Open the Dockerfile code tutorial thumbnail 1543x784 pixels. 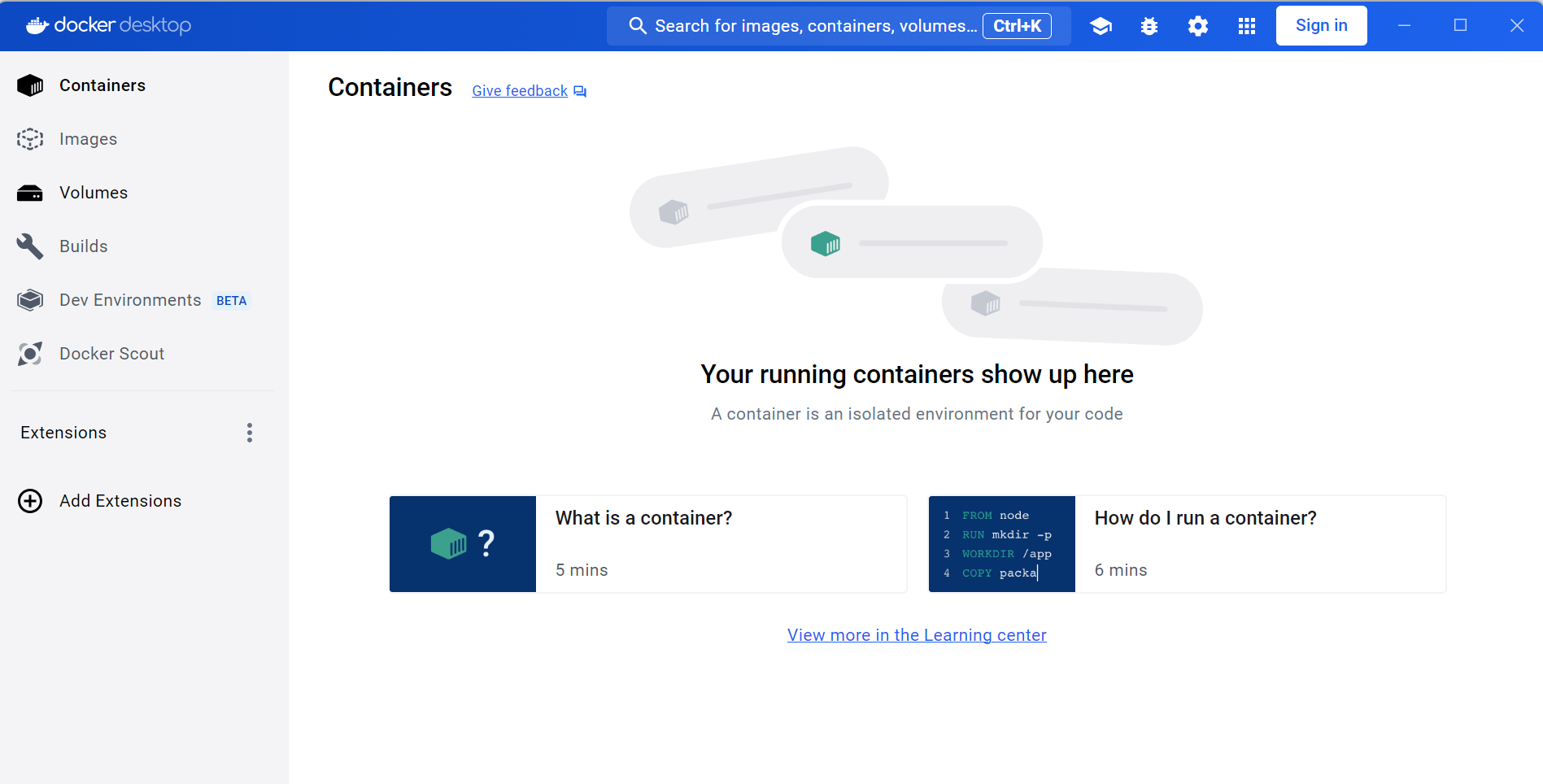pos(1002,544)
